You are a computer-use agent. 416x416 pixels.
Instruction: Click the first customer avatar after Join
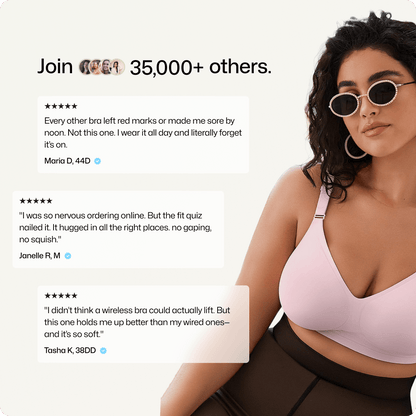click(86, 67)
